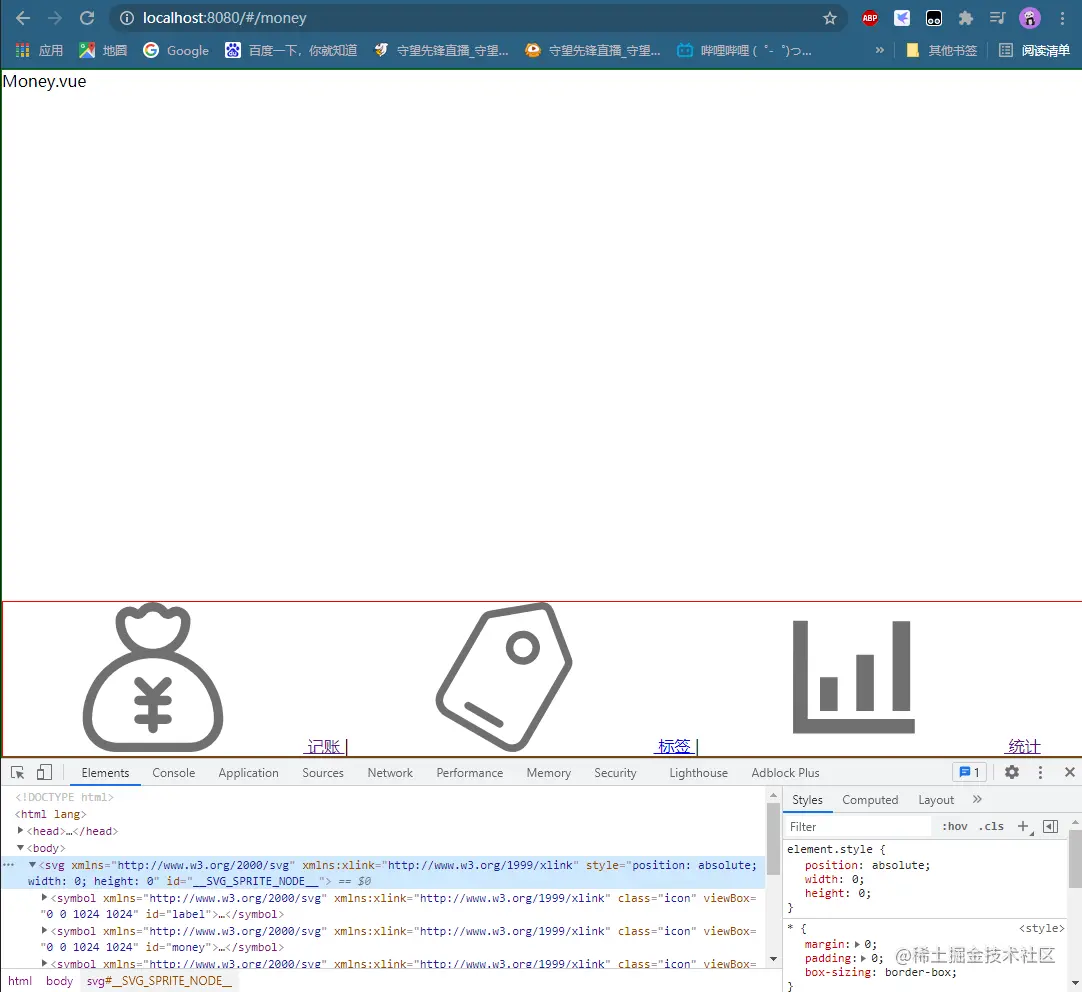The image size is (1082, 992).
Task: Bookmark page with the star icon
Action: [x=830, y=18]
